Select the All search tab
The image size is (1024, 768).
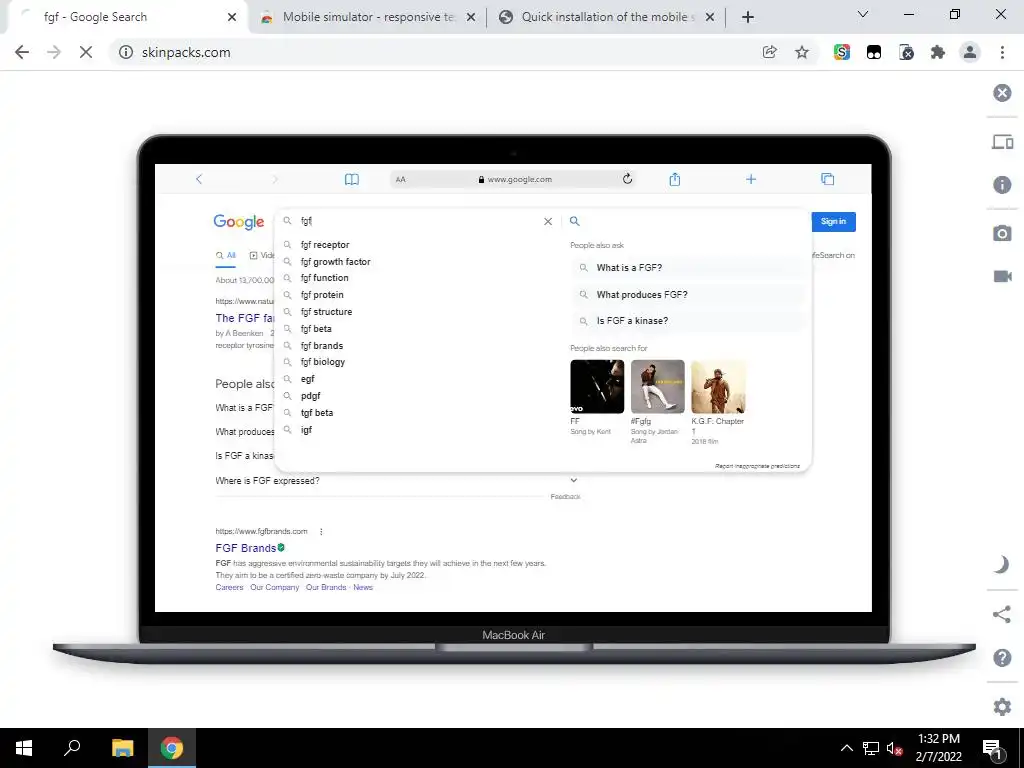226,255
